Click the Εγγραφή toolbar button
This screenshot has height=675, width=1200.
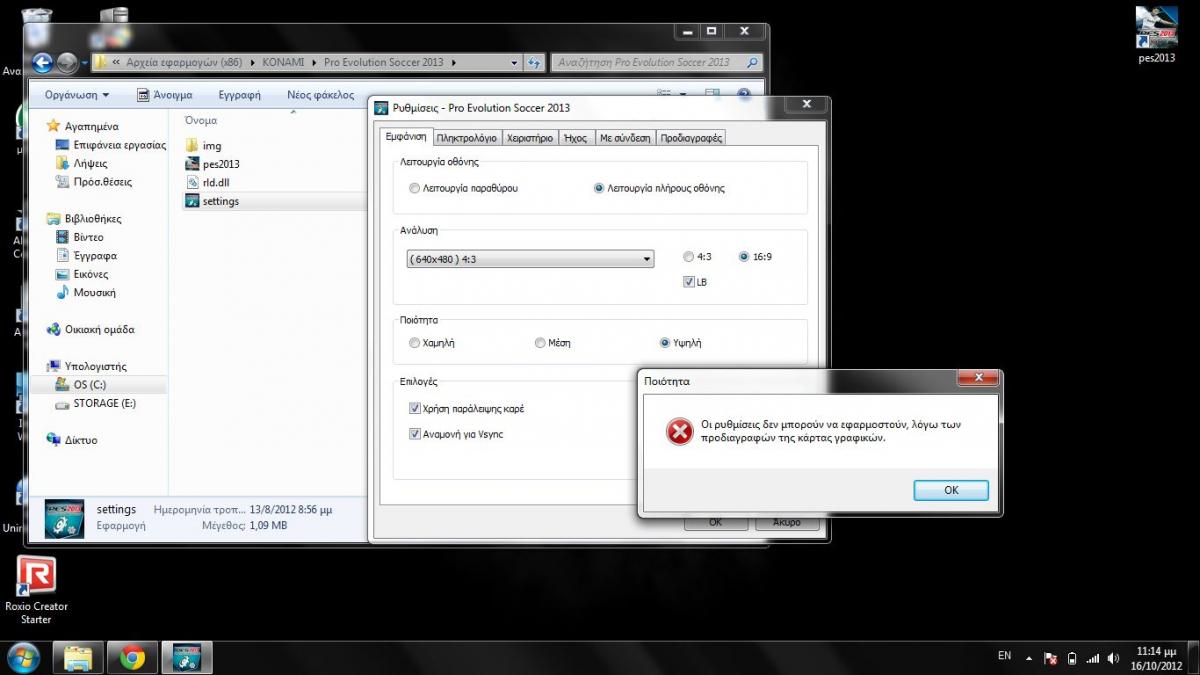point(239,95)
